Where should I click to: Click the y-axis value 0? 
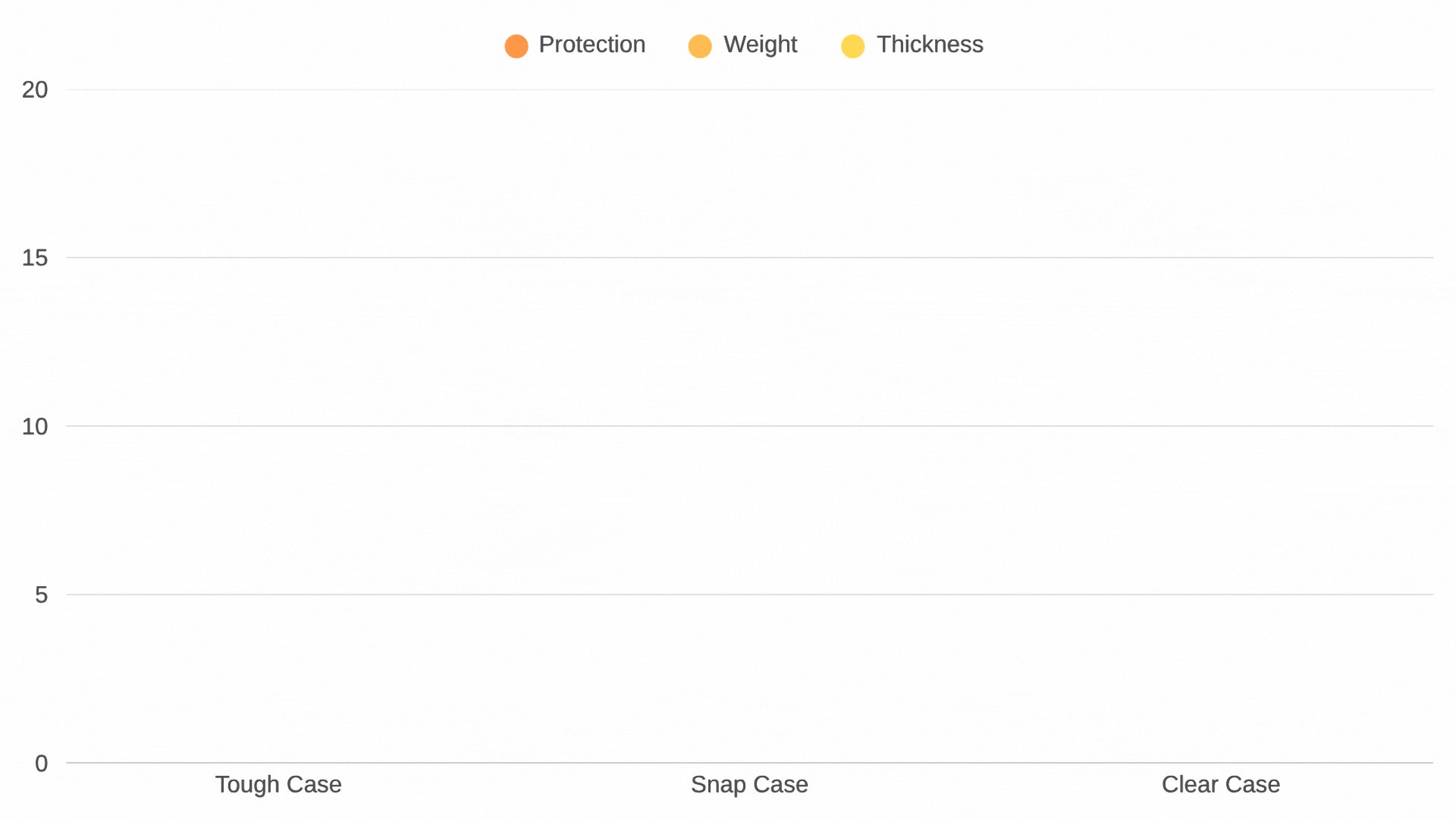[41, 764]
